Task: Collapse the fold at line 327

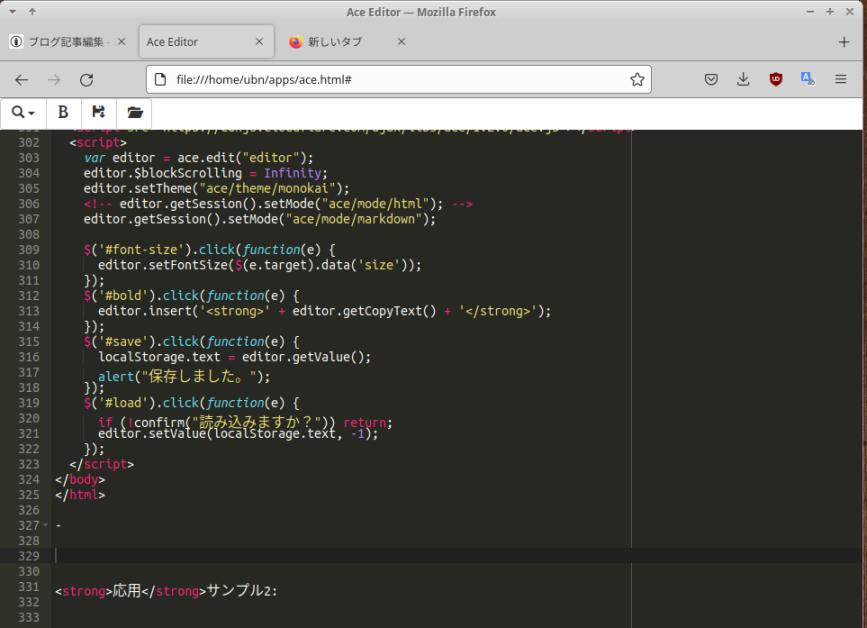Action: (x=45, y=525)
